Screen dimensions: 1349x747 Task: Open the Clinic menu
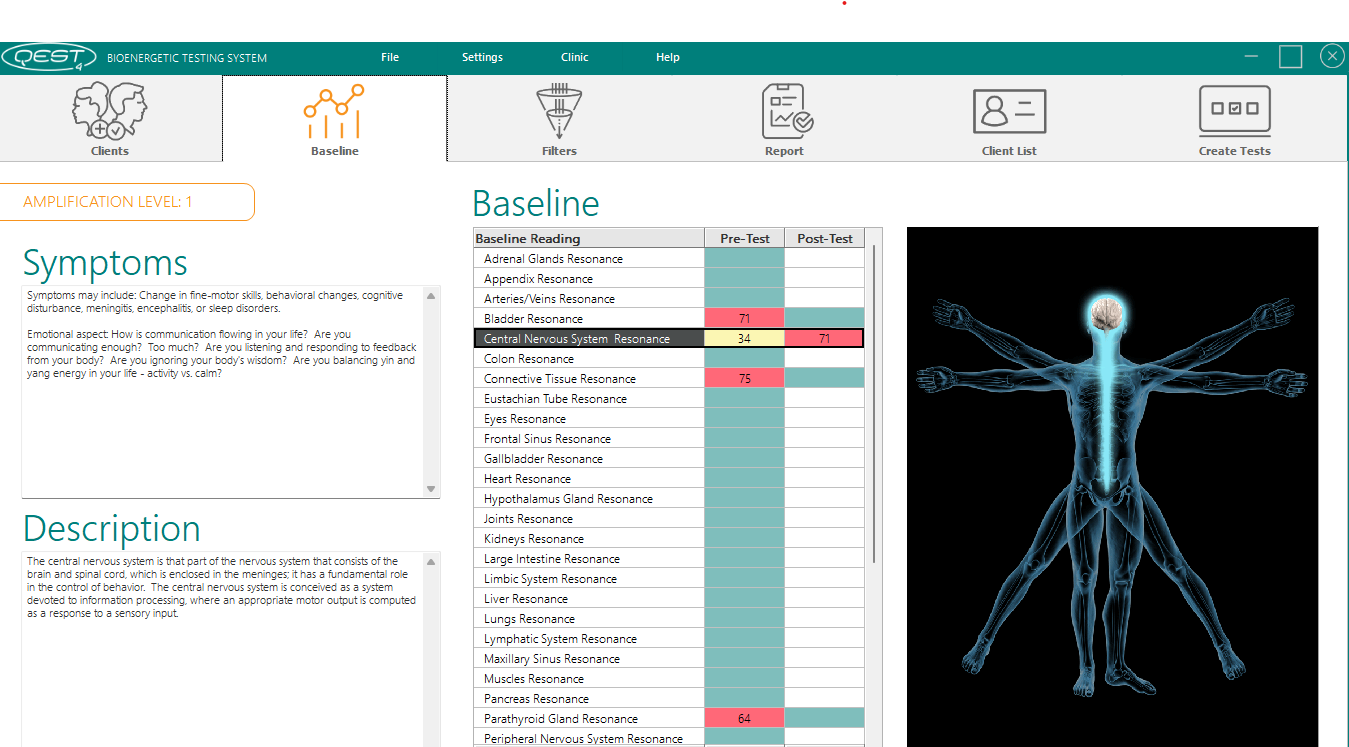point(575,57)
